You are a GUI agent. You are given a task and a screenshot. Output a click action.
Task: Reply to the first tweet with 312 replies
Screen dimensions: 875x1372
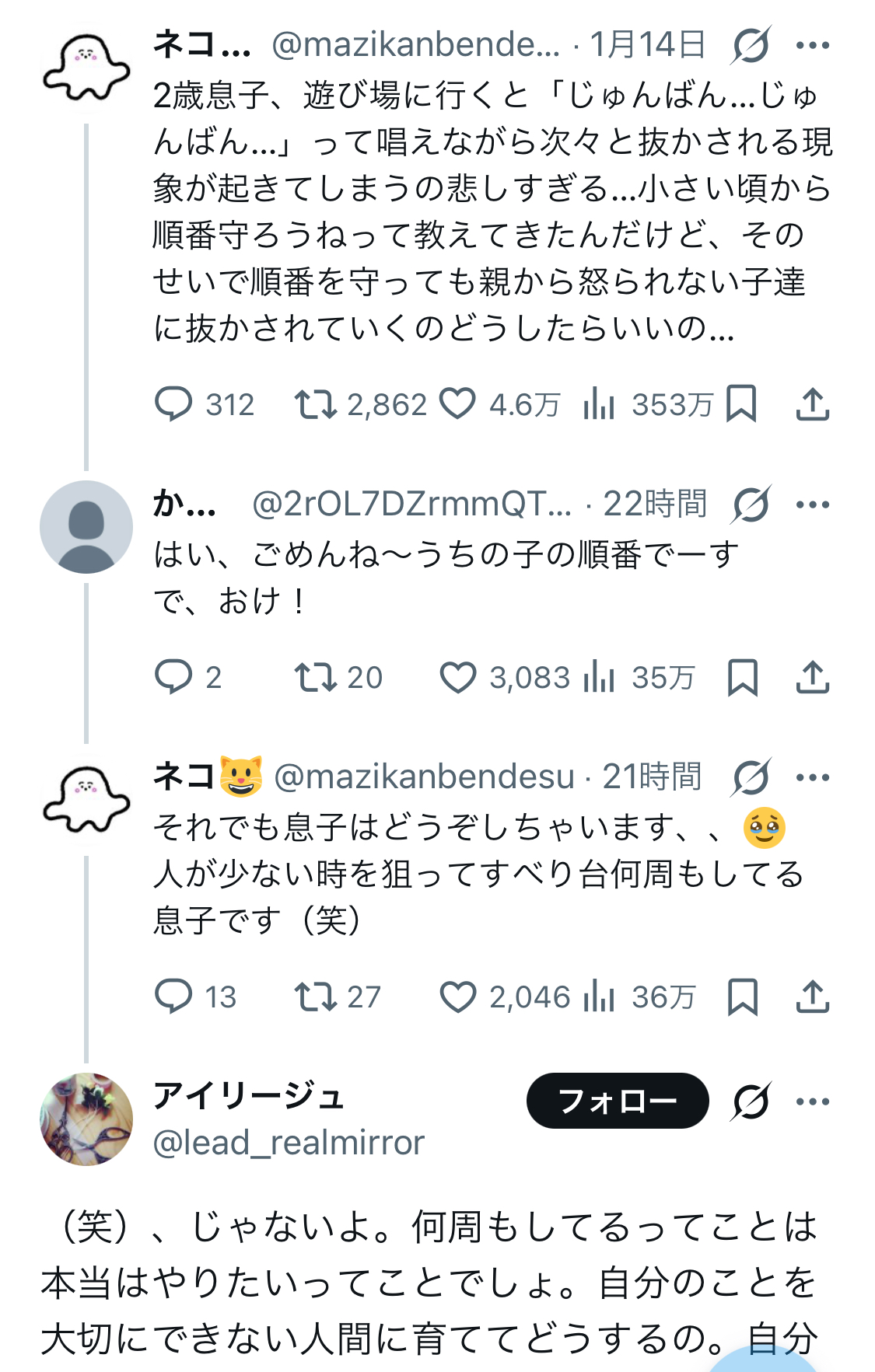pos(174,404)
